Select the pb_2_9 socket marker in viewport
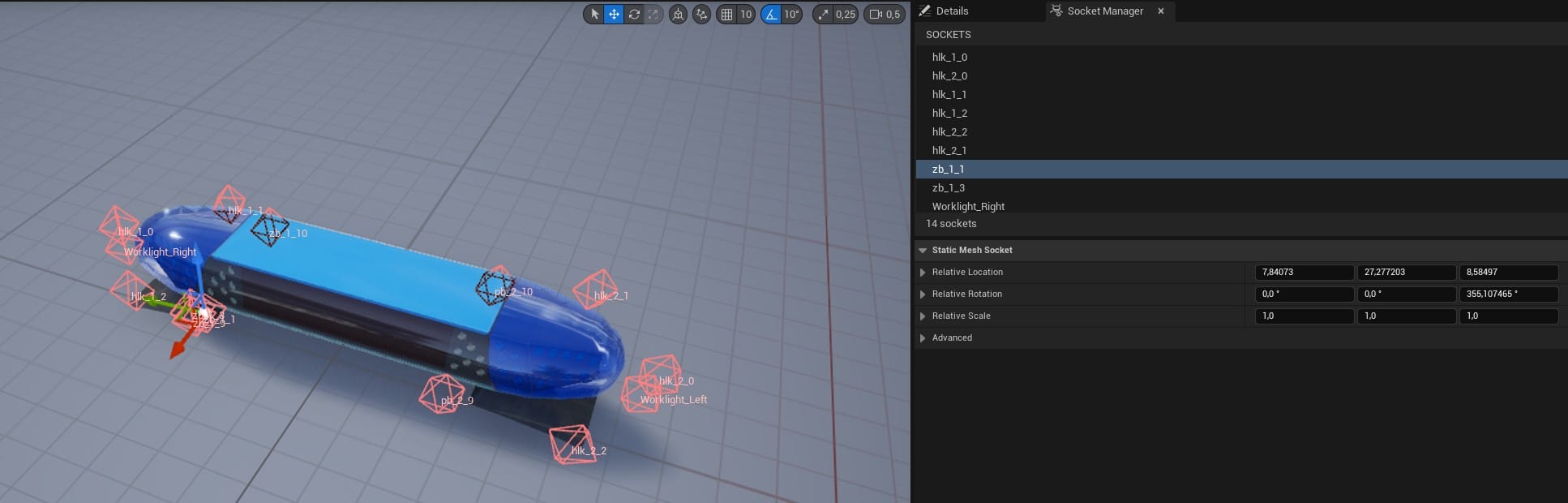Image resolution: width=1568 pixels, height=503 pixels. [441, 393]
